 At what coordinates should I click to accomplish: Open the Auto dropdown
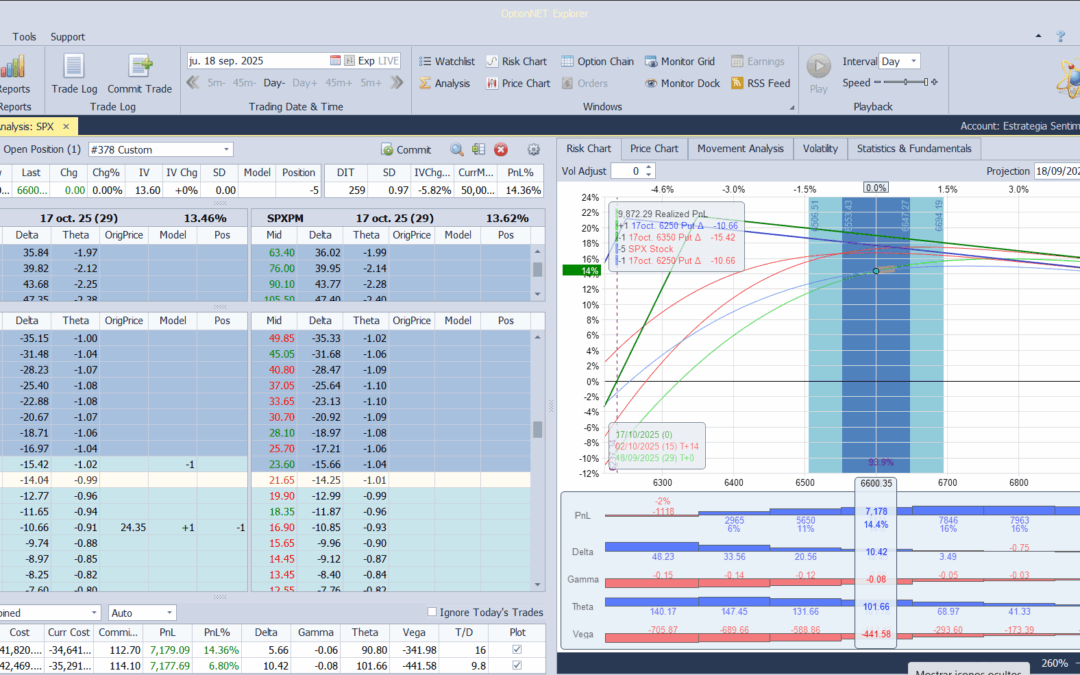click(169, 612)
